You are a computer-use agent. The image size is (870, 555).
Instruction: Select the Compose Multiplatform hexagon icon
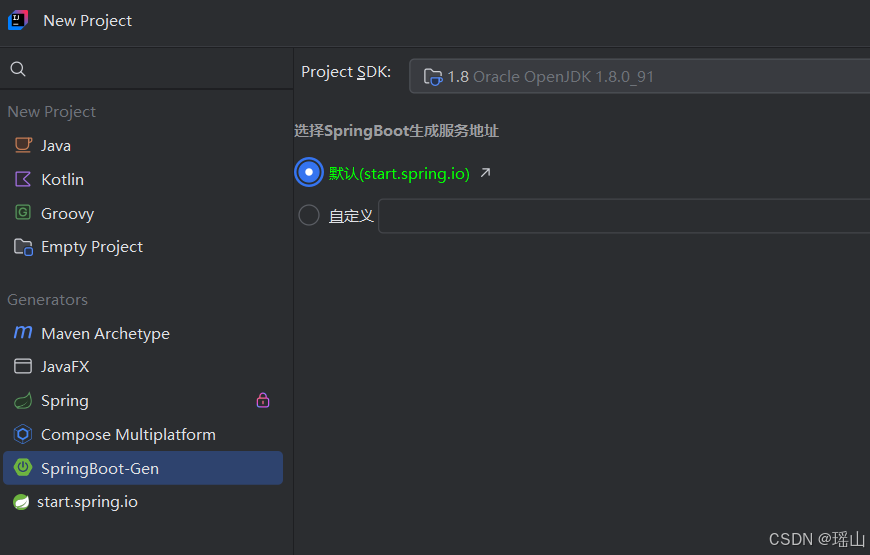23,434
